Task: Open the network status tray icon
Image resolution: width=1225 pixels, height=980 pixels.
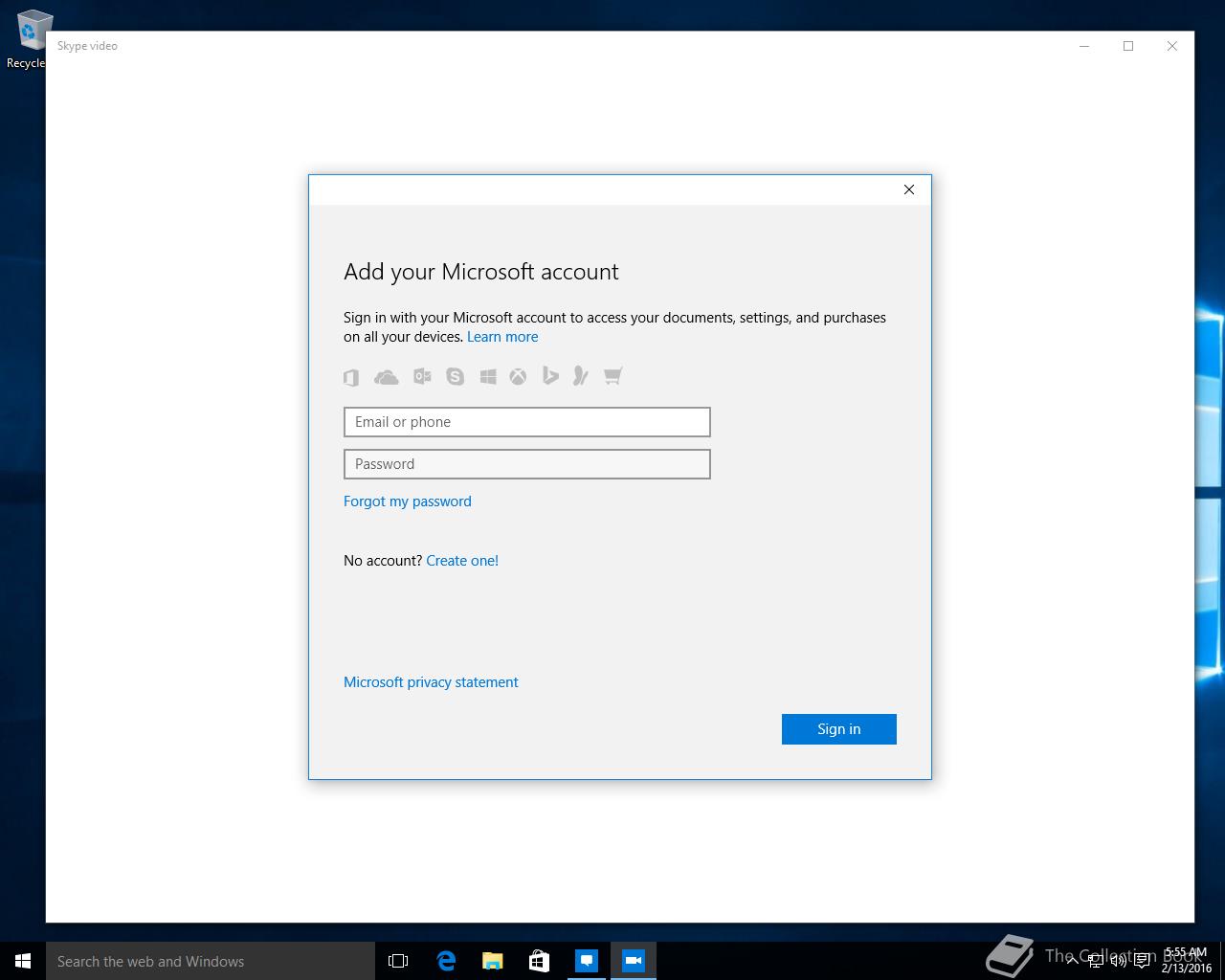Action: pyautogui.click(x=1096, y=961)
